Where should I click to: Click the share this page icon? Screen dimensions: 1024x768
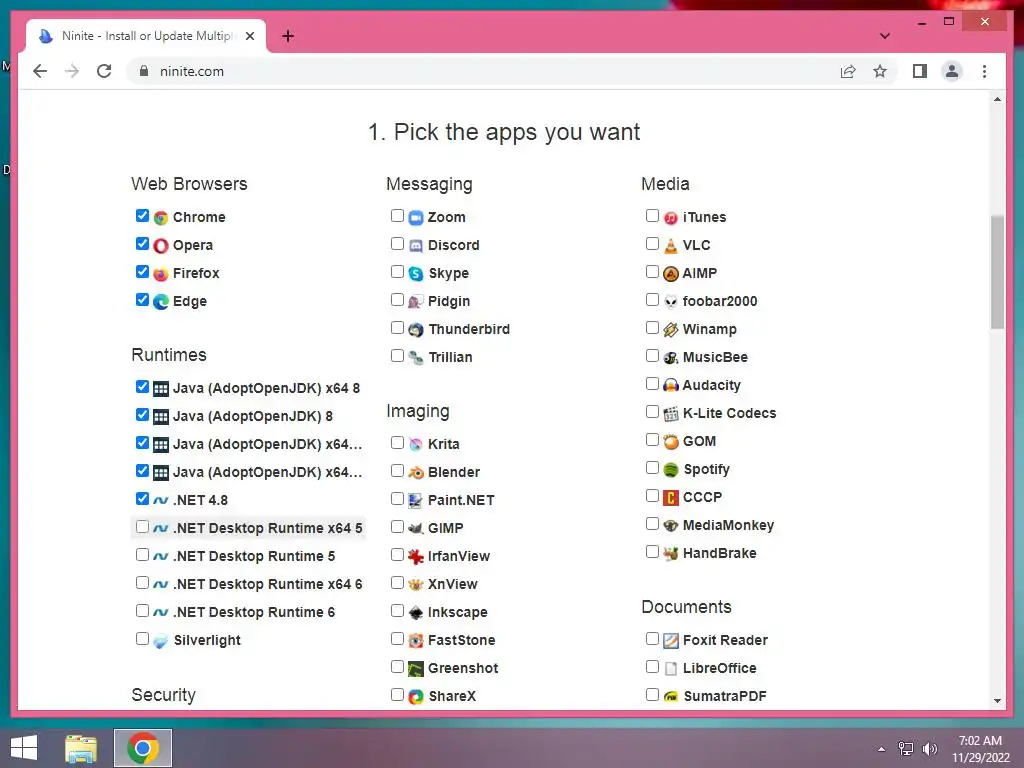tap(848, 71)
